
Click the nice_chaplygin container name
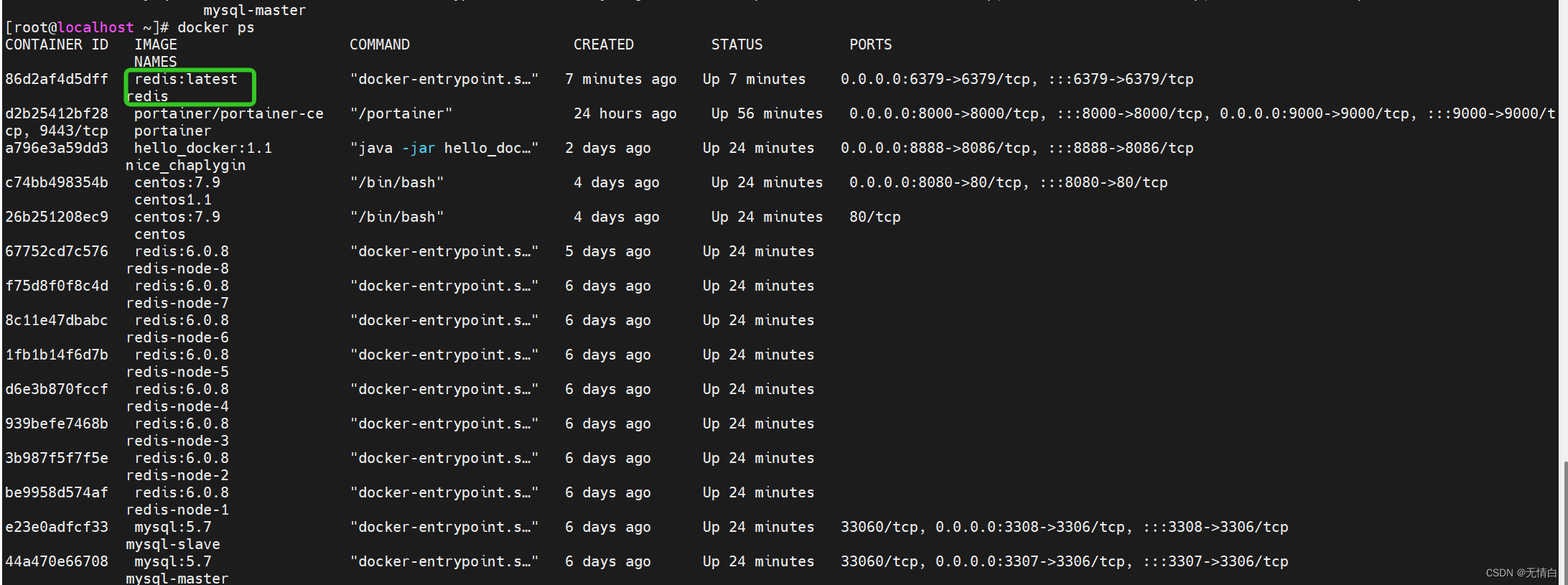(186, 165)
